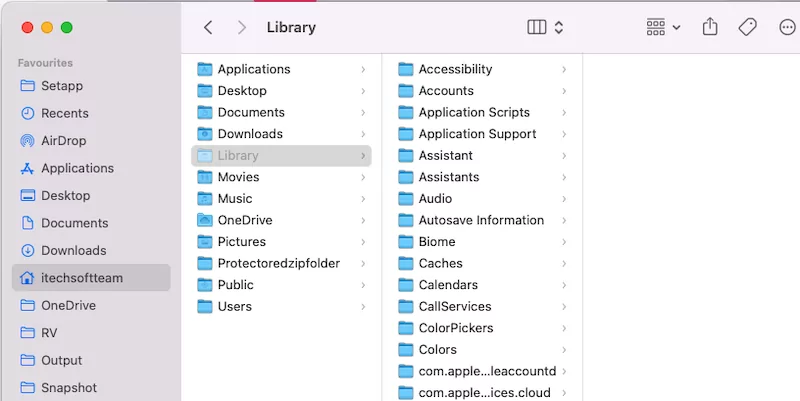Select itechsoftteam home in sidebar
This screenshot has height=401, width=800.
91,278
